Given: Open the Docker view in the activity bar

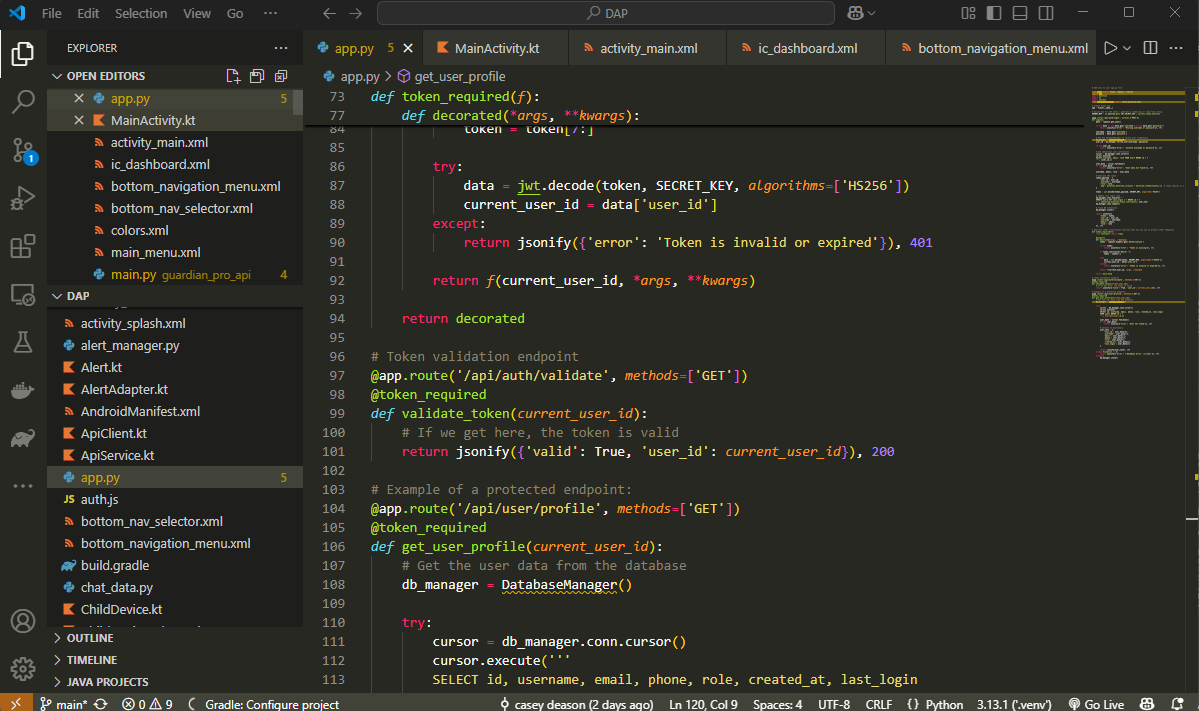Looking at the screenshot, I should coord(22,390).
